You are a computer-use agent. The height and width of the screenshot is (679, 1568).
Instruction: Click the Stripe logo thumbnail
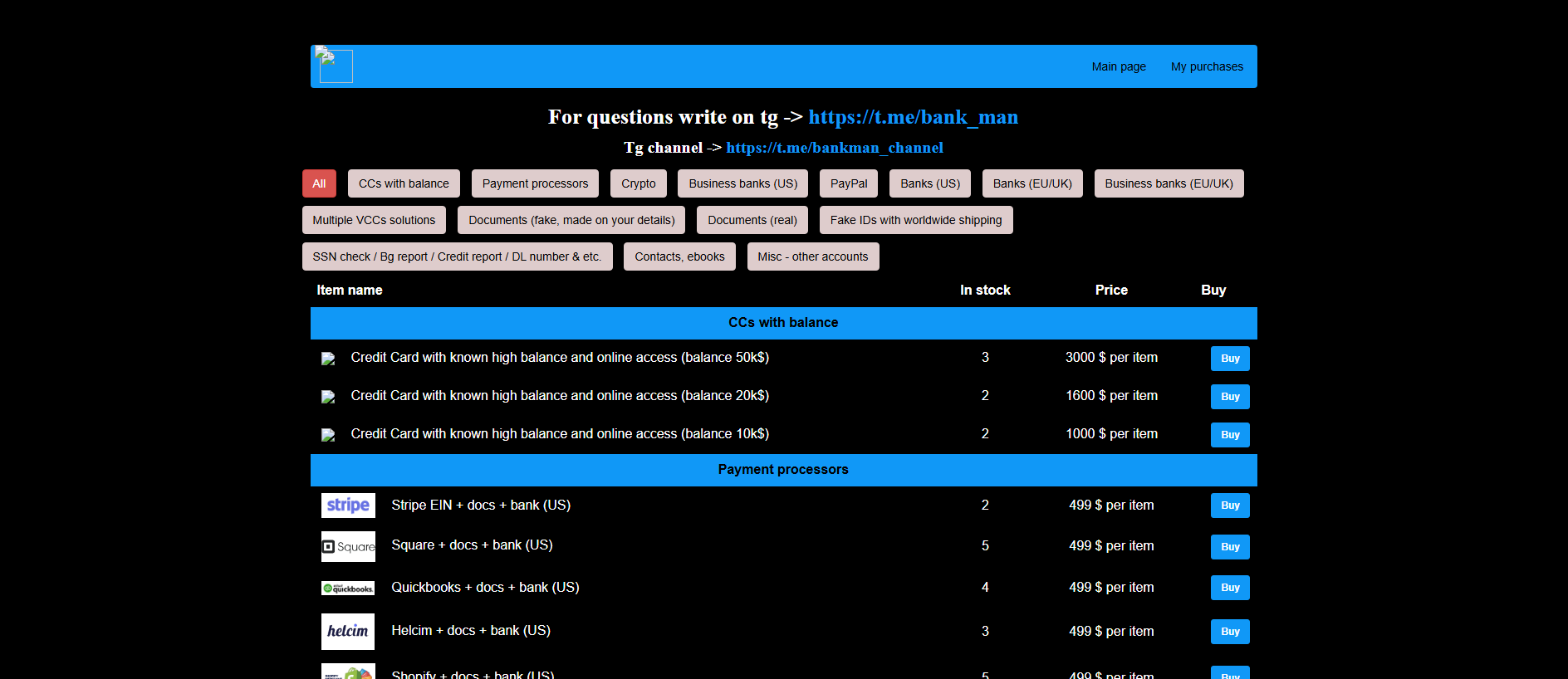click(x=348, y=506)
